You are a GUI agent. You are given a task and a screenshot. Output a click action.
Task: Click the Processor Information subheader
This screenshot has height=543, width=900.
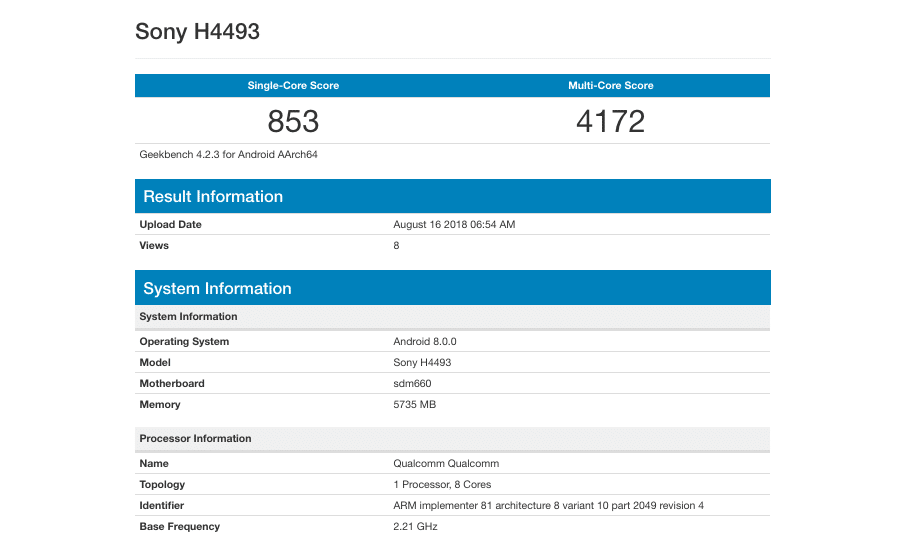[452, 439]
